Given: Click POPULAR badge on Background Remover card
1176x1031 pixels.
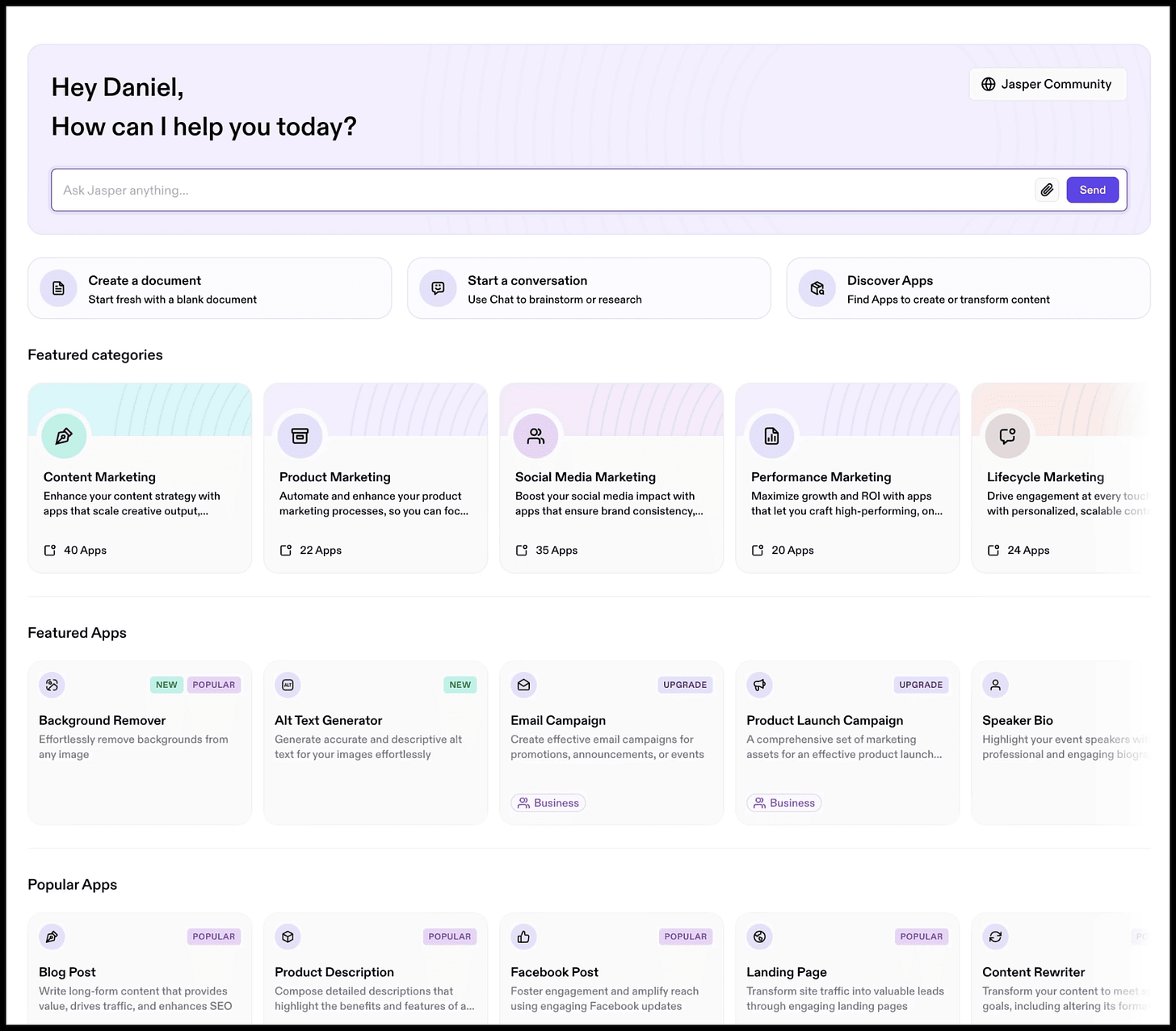Looking at the screenshot, I should coord(214,685).
